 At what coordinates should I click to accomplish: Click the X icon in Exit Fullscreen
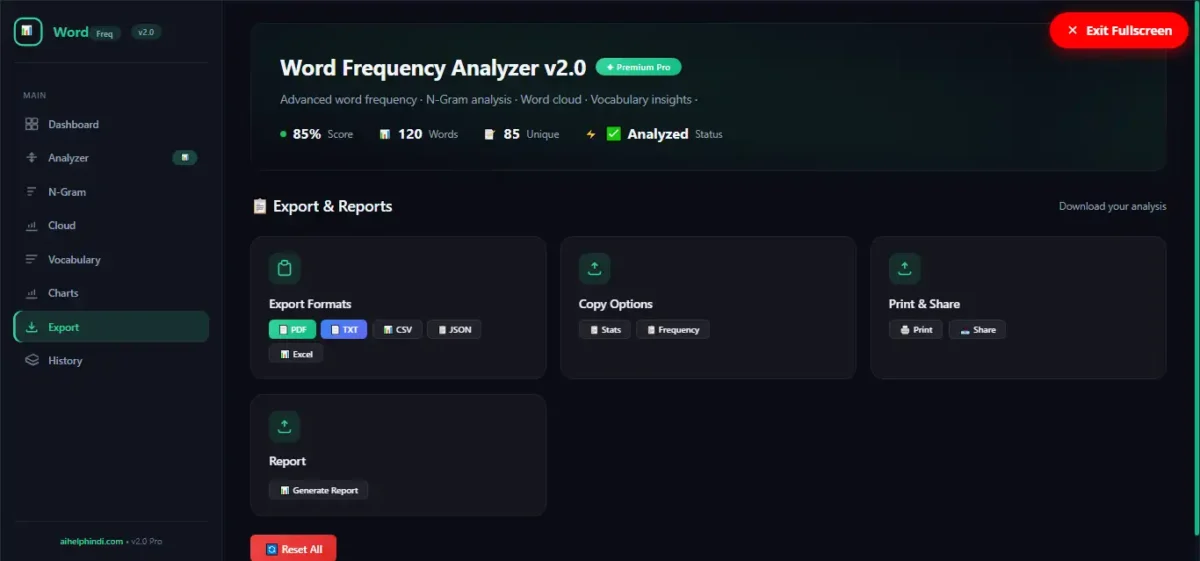coord(1073,30)
